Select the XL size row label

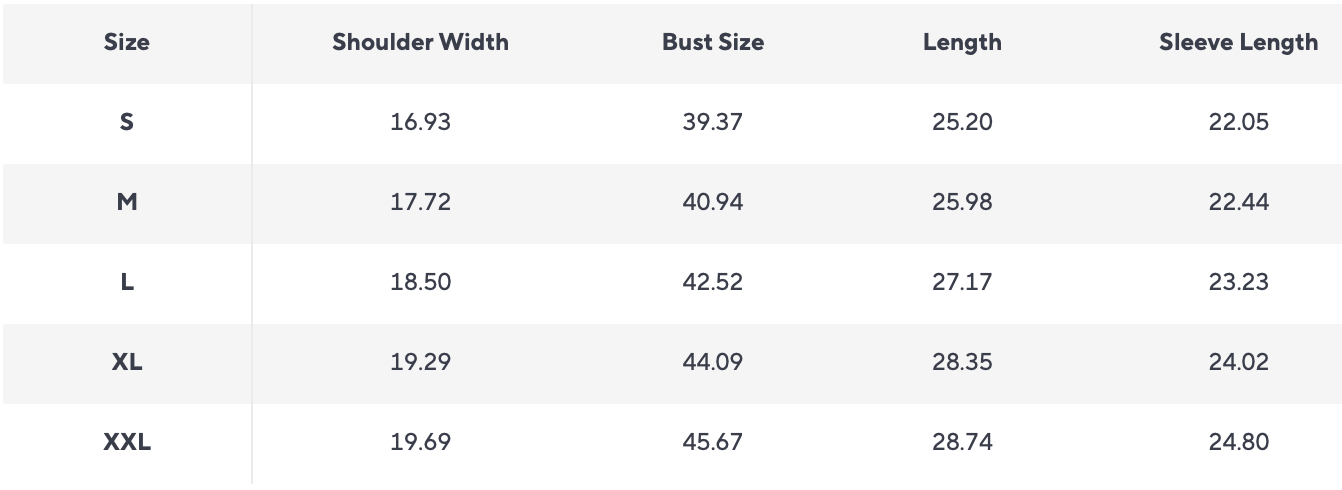[127, 362]
